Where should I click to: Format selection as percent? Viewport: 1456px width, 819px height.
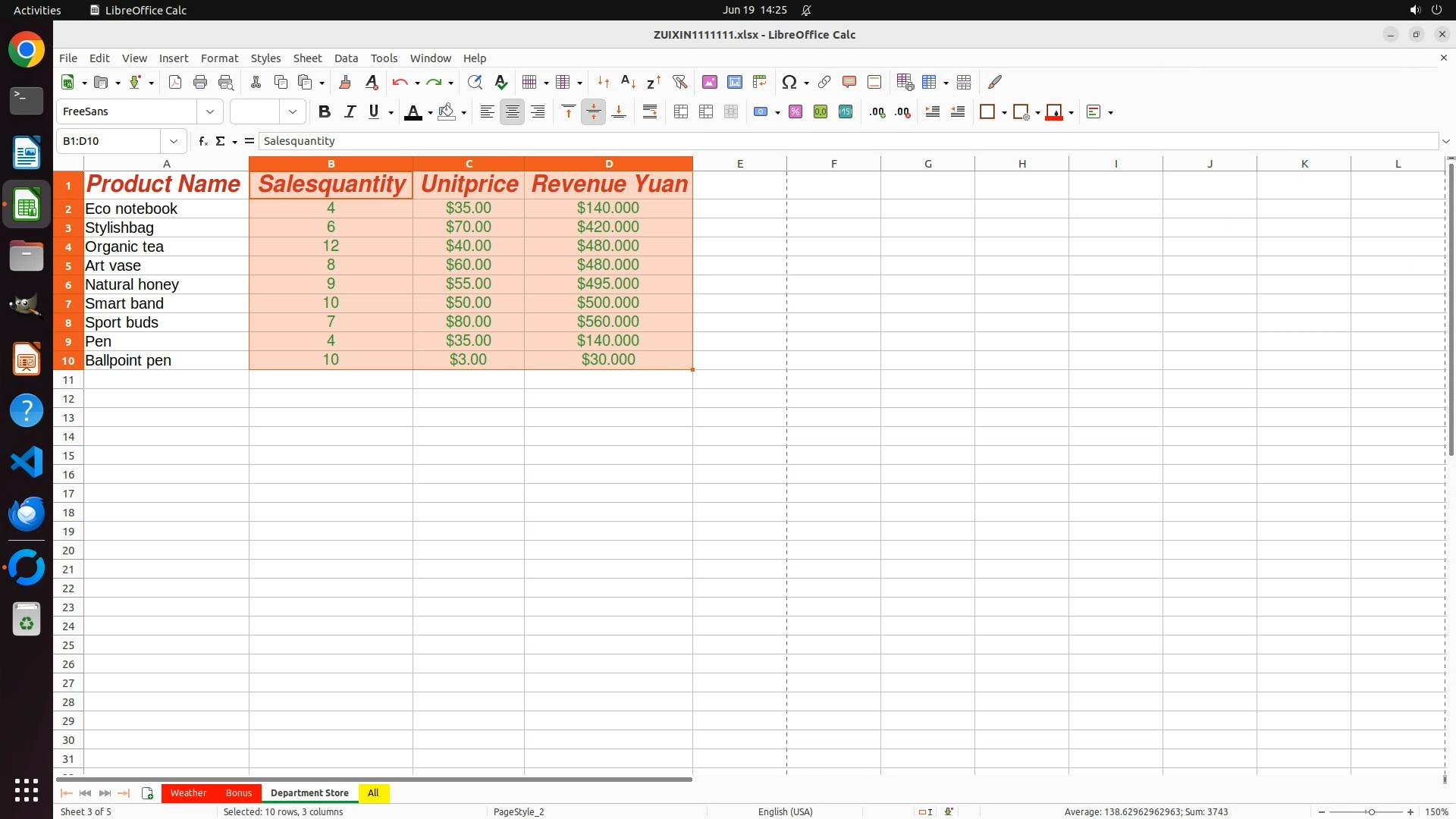click(x=795, y=112)
